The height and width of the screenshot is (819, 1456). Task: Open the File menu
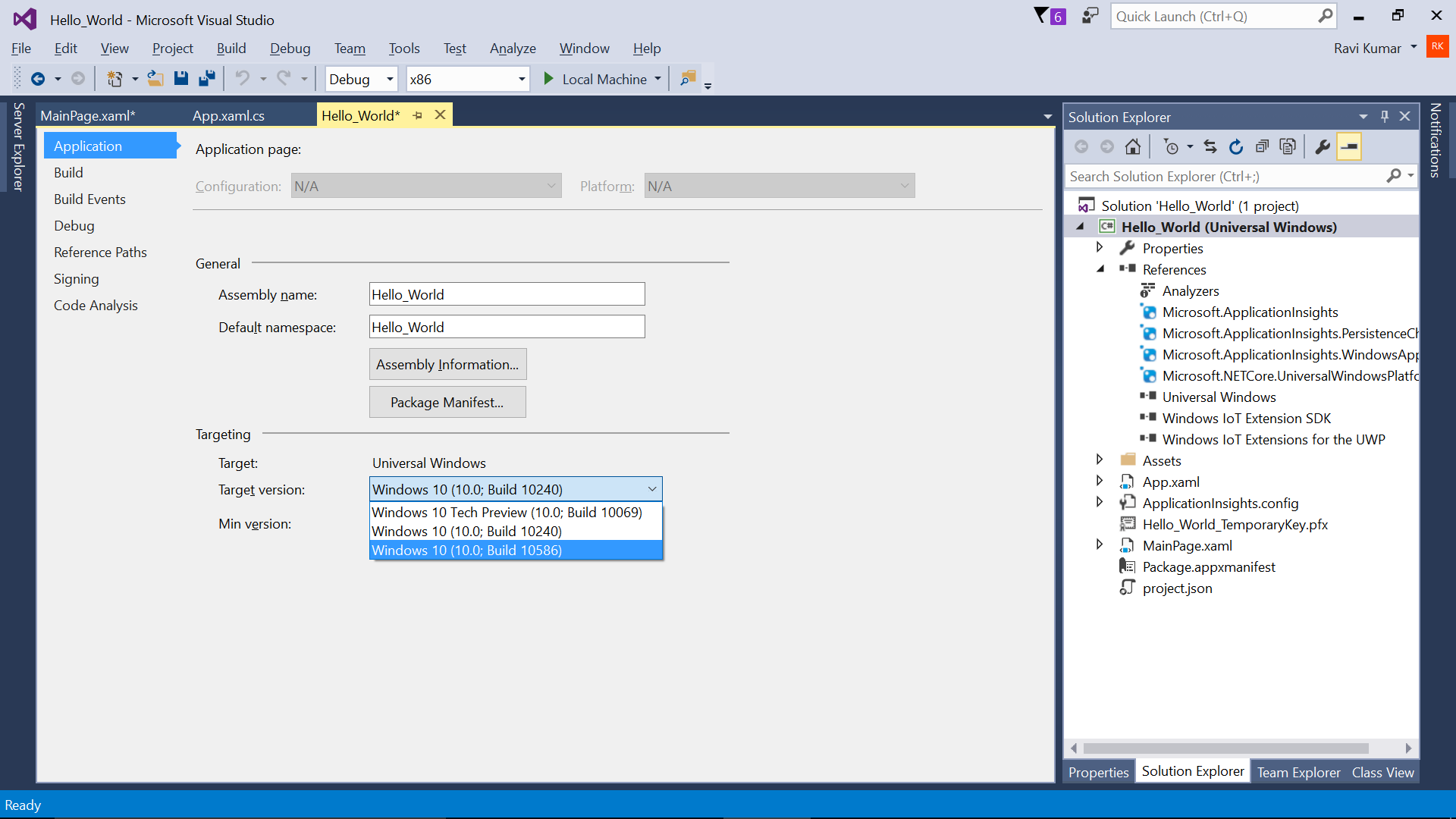click(x=21, y=49)
